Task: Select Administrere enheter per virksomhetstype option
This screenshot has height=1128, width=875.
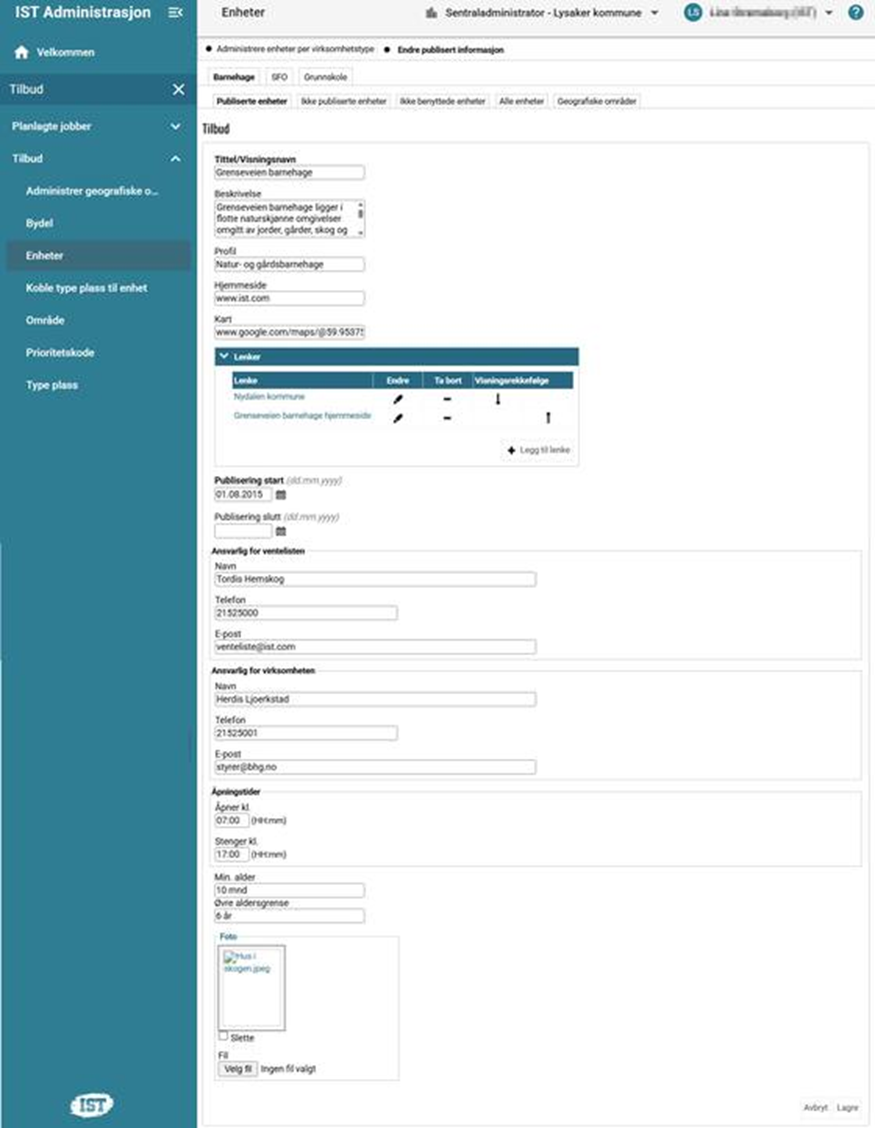Action: [209, 49]
